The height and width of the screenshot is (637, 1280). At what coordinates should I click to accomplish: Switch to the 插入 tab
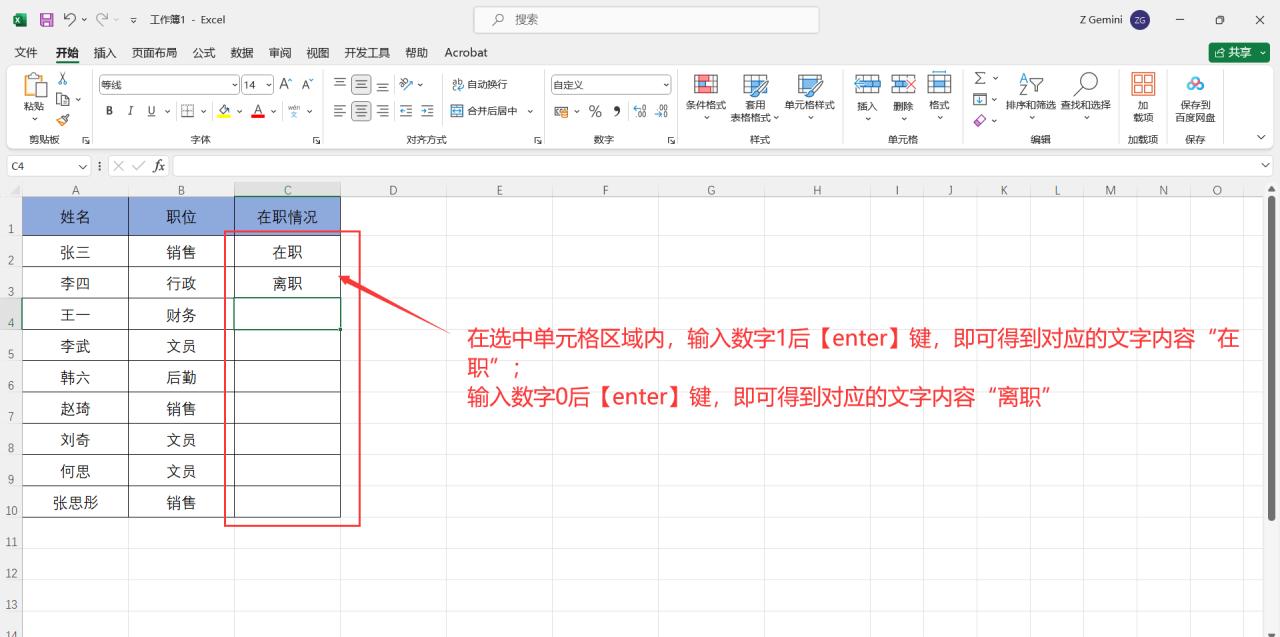click(x=105, y=53)
